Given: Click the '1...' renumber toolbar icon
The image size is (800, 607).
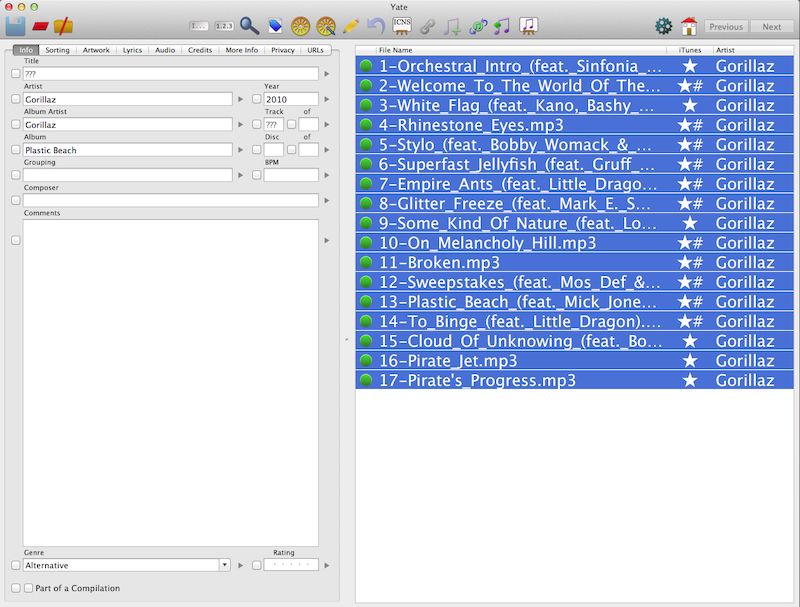Looking at the screenshot, I should [x=199, y=26].
